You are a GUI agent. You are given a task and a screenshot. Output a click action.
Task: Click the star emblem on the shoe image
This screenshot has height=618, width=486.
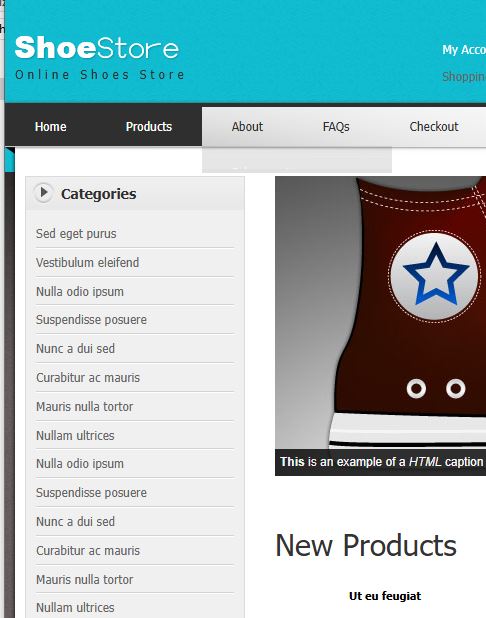point(436,275)
